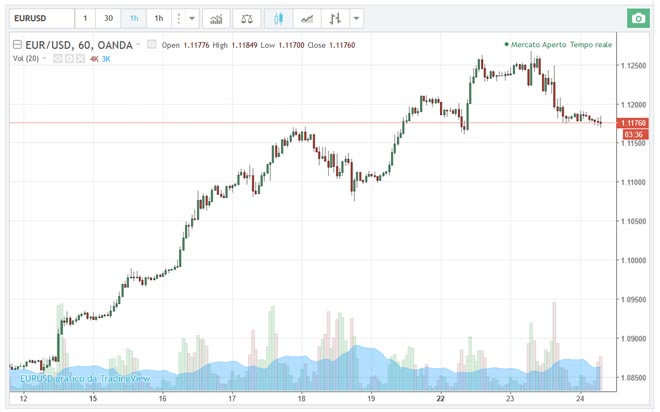Select the bars chart style icon
Viewport: 660px width, 412px height.
click(336, 18)
